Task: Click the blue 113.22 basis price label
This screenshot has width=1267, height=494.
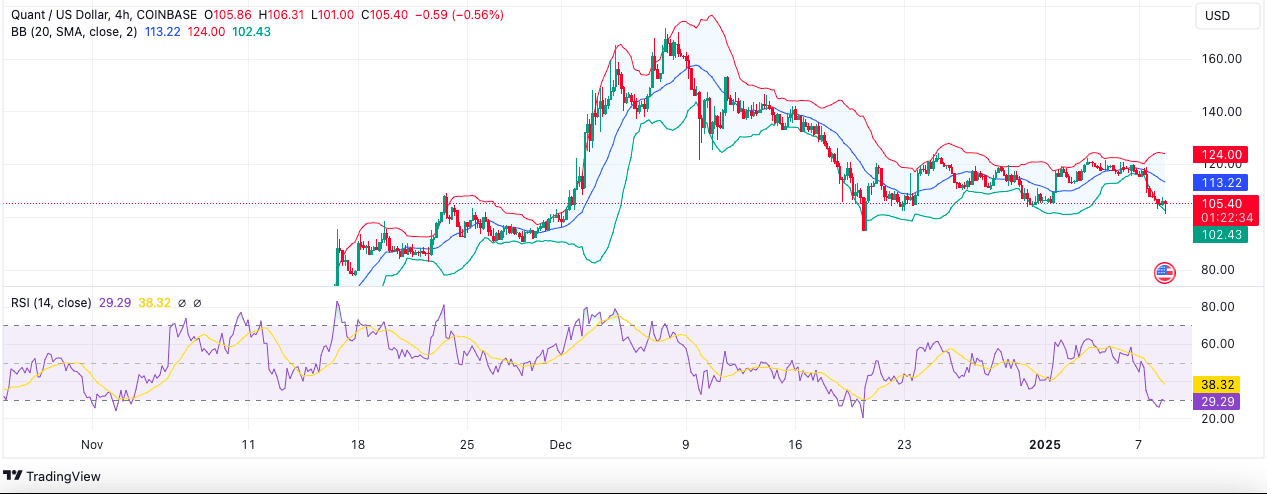Action: point(1221,183)
